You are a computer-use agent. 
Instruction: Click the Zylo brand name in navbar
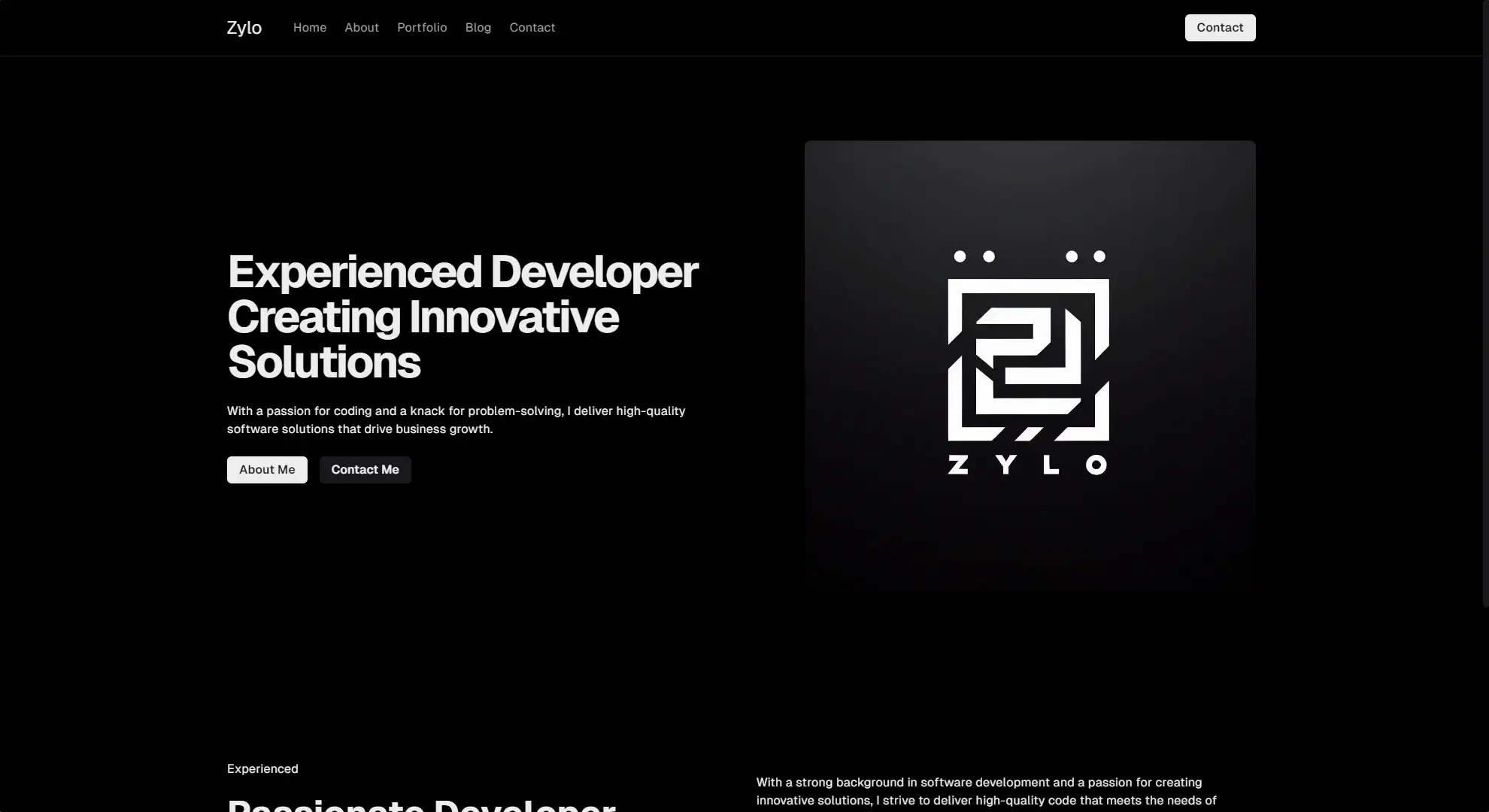244,28
